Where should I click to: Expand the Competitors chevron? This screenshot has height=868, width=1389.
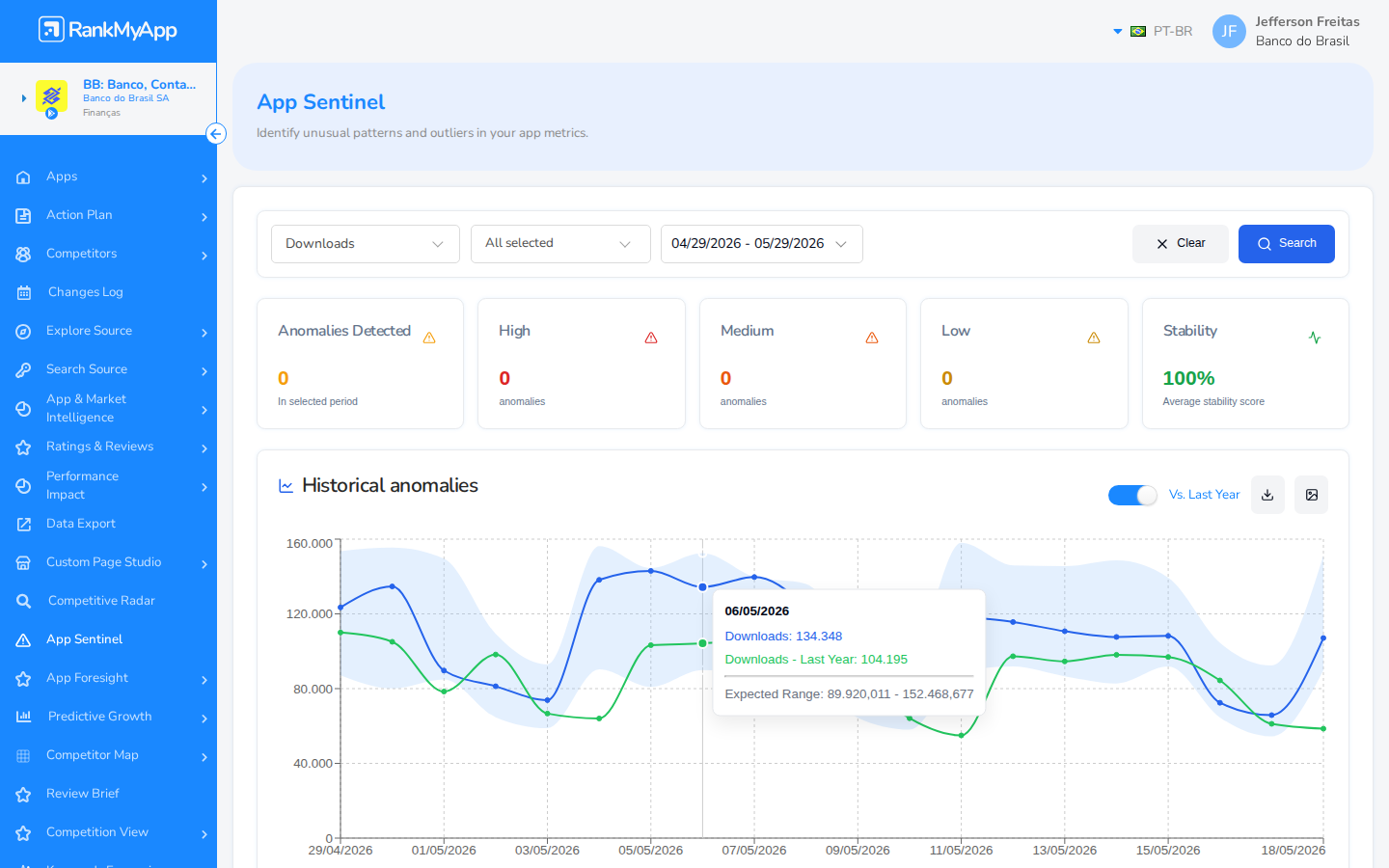tap(204, 256)
